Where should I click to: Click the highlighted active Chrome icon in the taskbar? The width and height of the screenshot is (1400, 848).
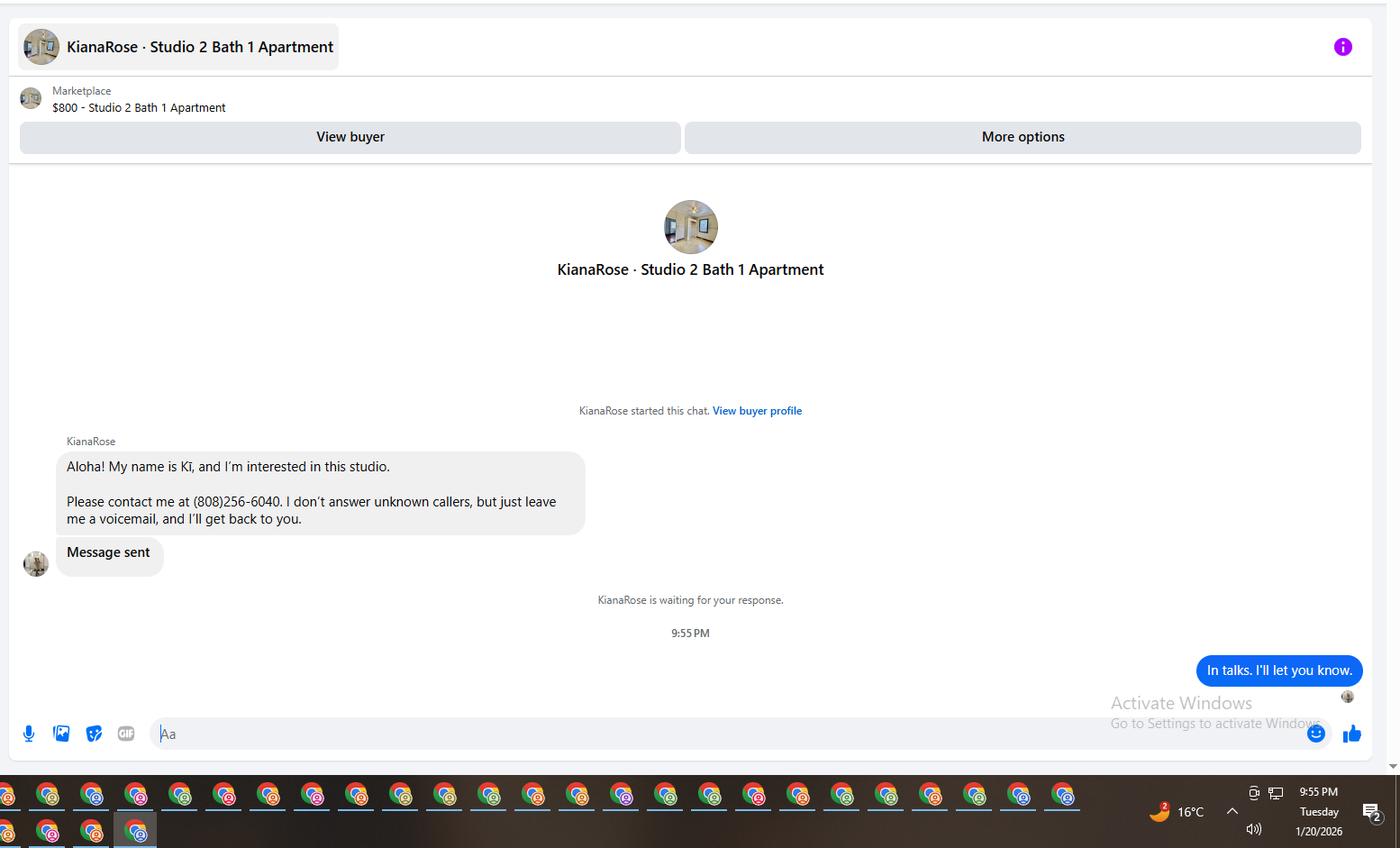click(x=135, y=830)
